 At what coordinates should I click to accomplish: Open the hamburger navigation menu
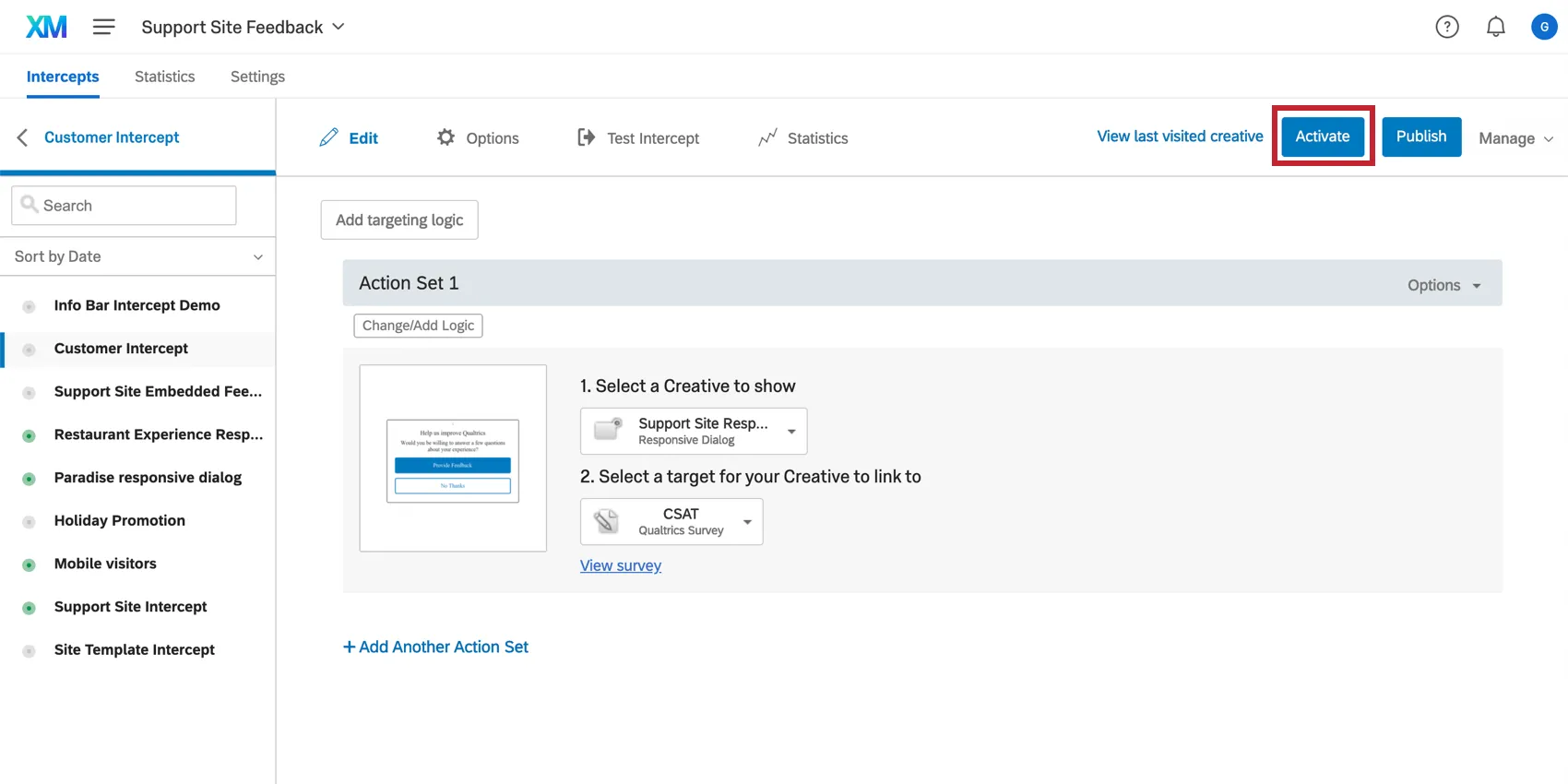(x=104, y=27)
